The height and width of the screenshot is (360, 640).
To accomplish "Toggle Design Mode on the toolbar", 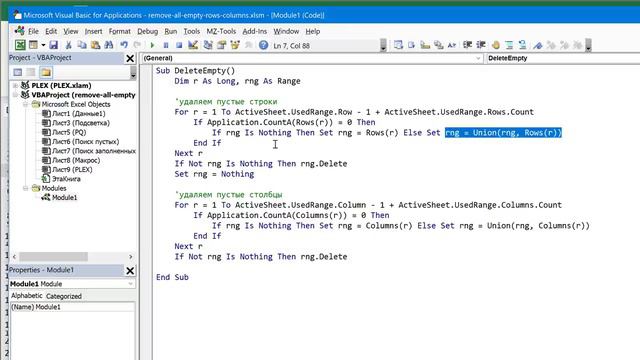I will click(x=193, y=45).
